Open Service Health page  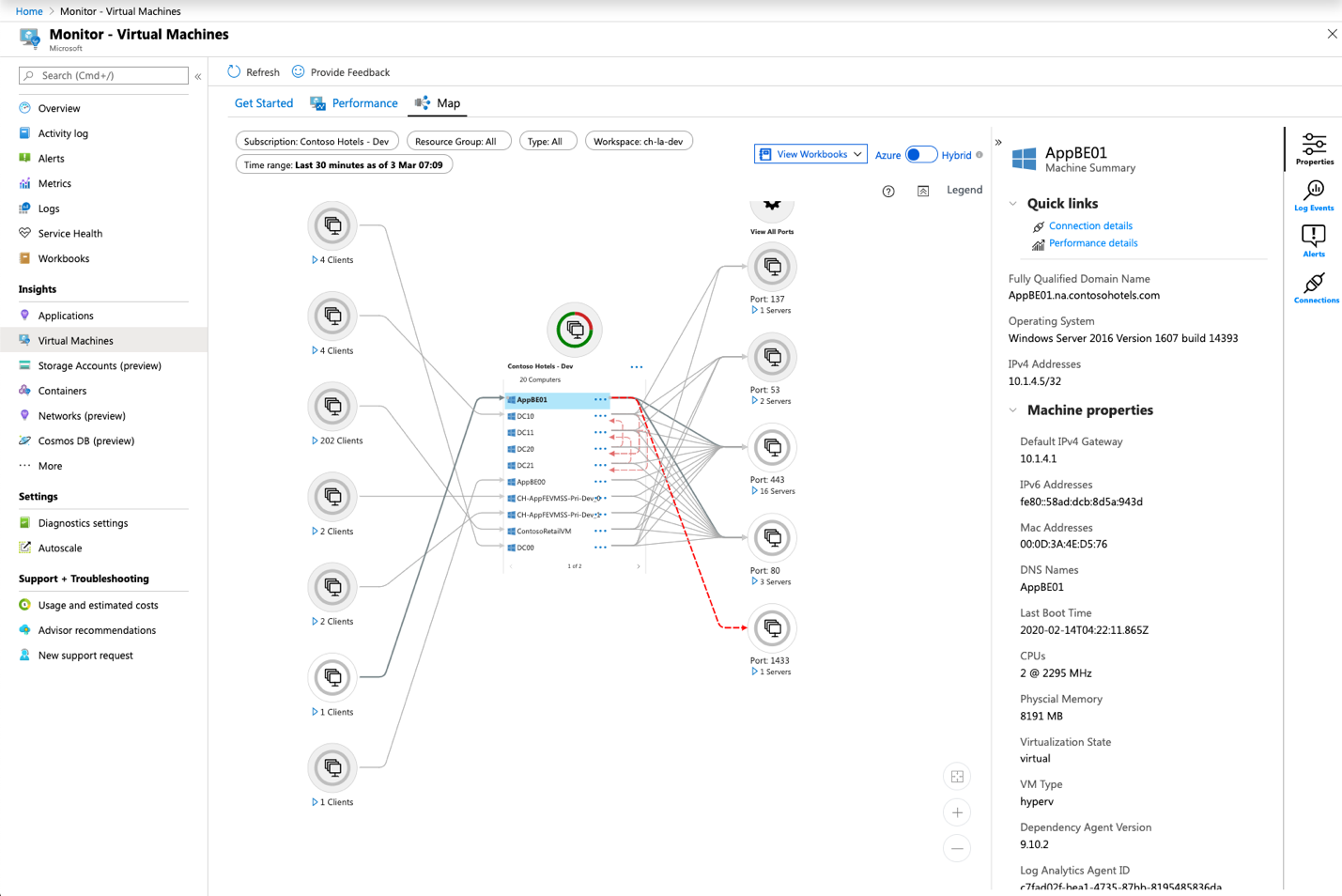(69, 234)
